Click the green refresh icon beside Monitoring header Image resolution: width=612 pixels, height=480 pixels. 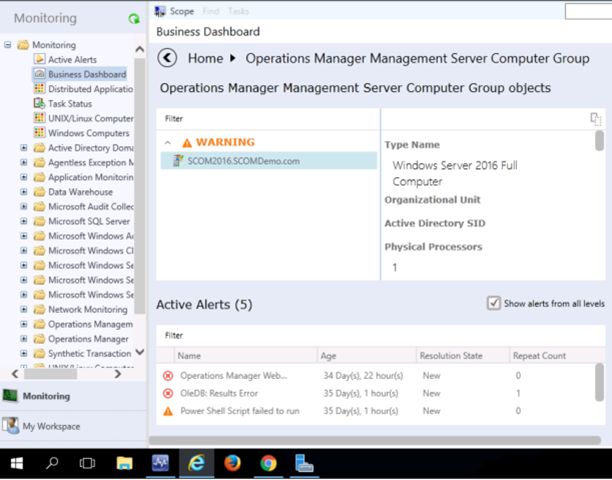[x=134, y=18]
